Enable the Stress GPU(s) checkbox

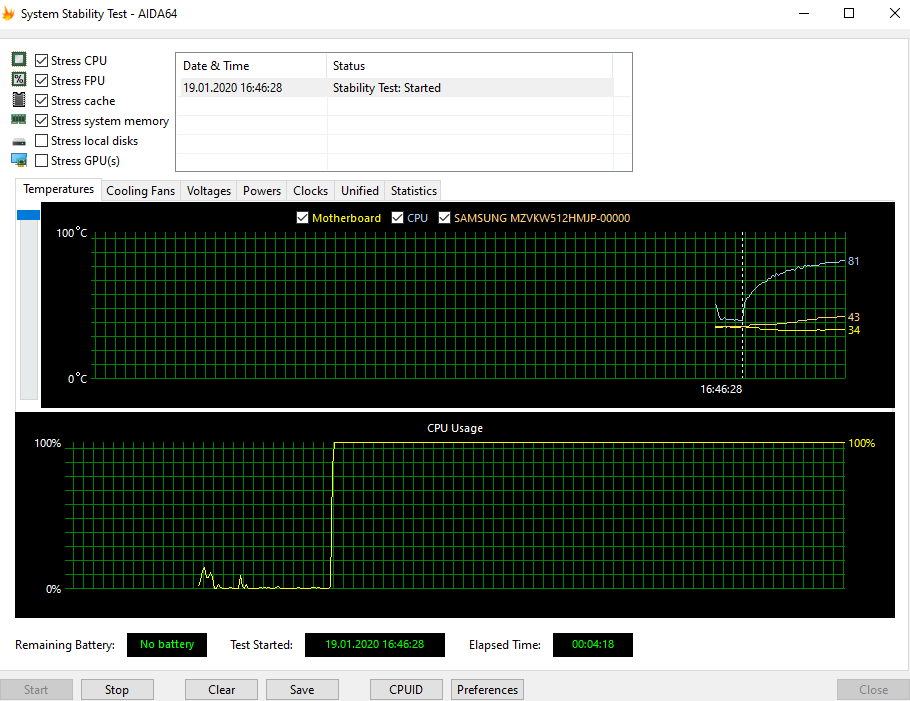point(41,161)
